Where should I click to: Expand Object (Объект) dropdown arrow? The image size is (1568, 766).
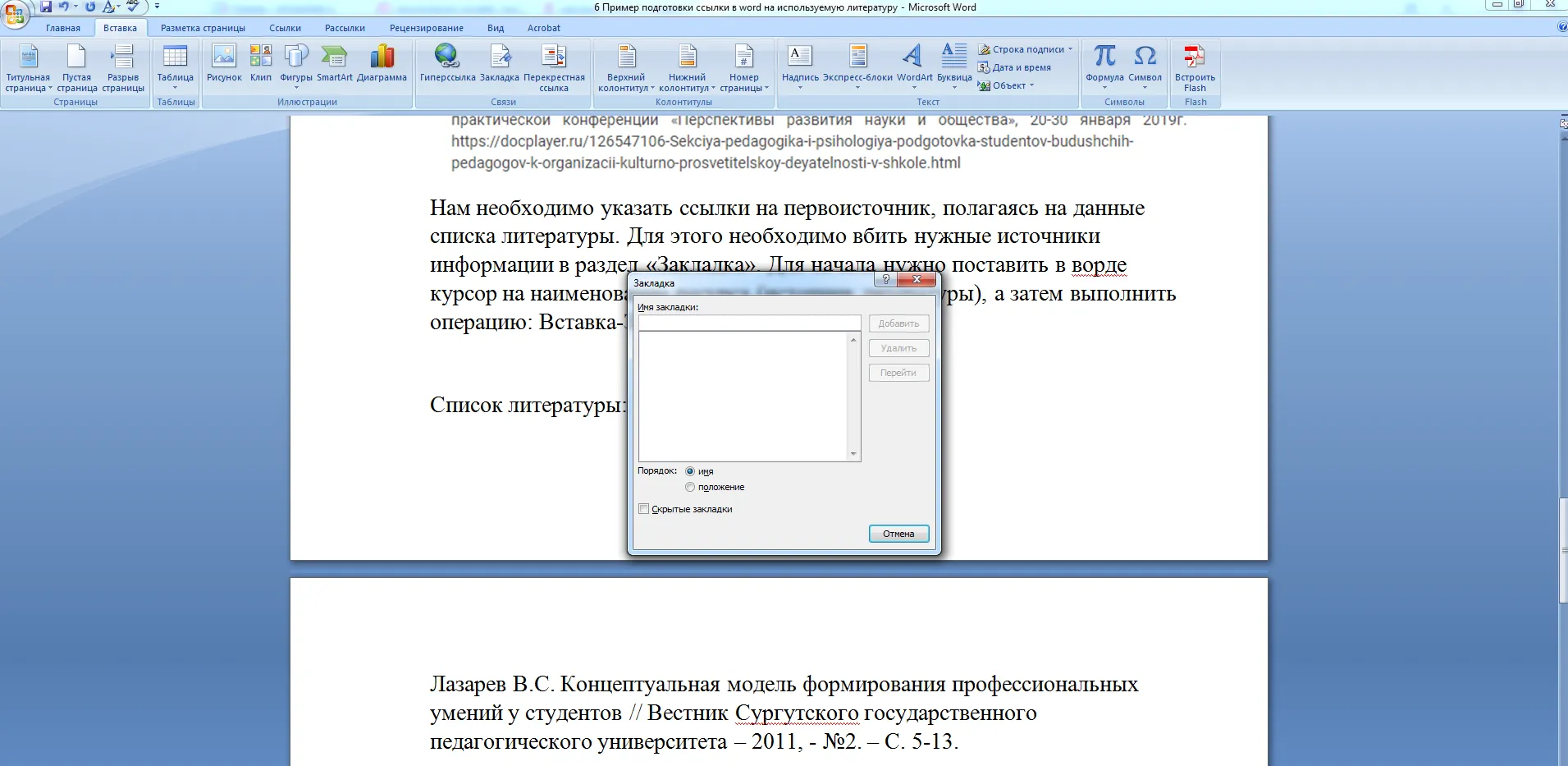[1031, 85]
